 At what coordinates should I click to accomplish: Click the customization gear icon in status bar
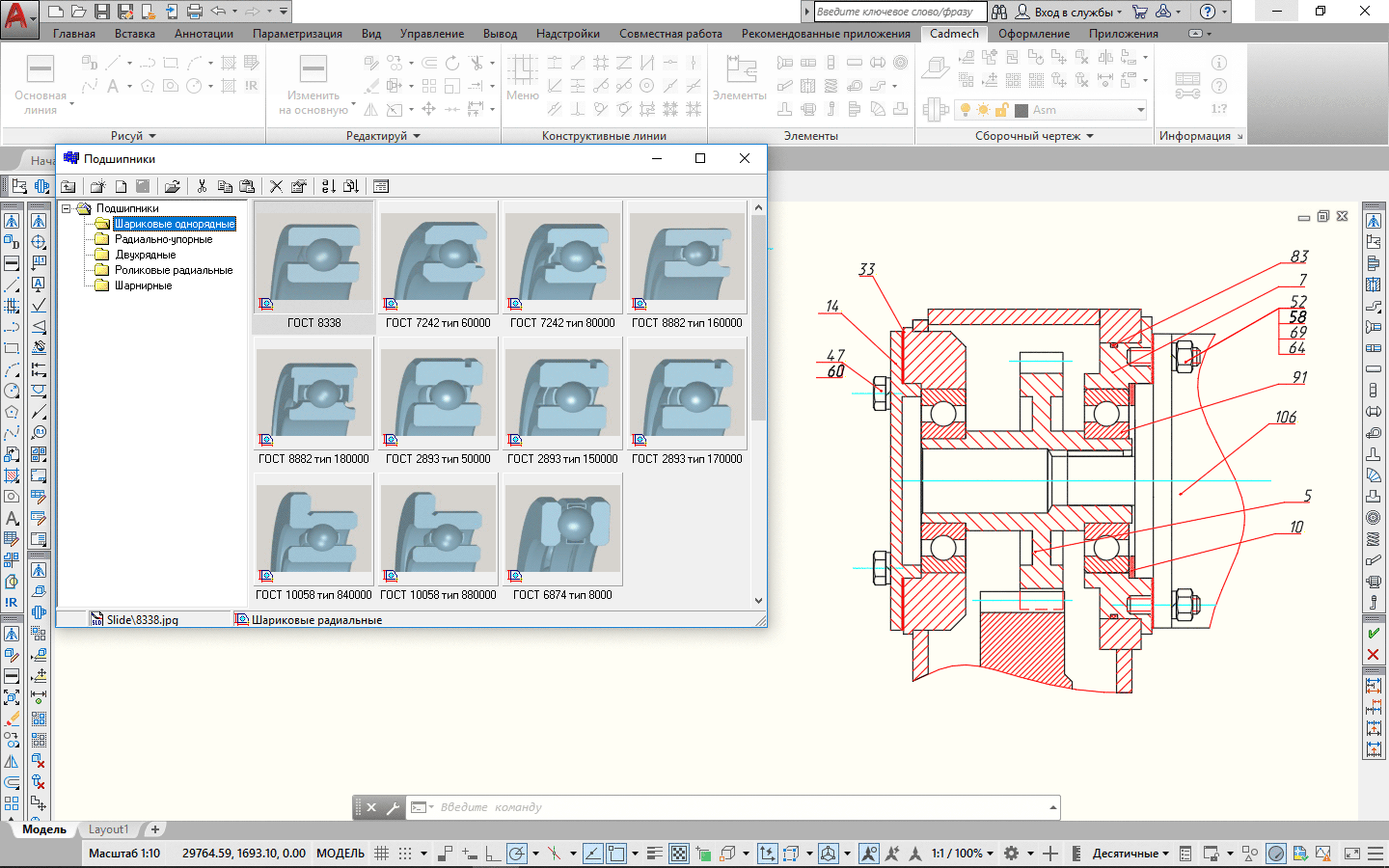[x=1011, y=854]
